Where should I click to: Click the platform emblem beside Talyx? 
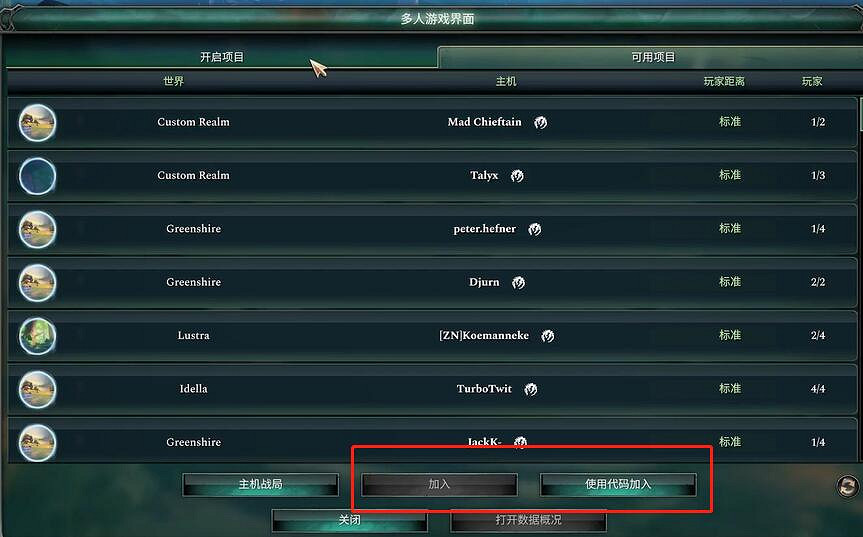[x=517, y=176]
